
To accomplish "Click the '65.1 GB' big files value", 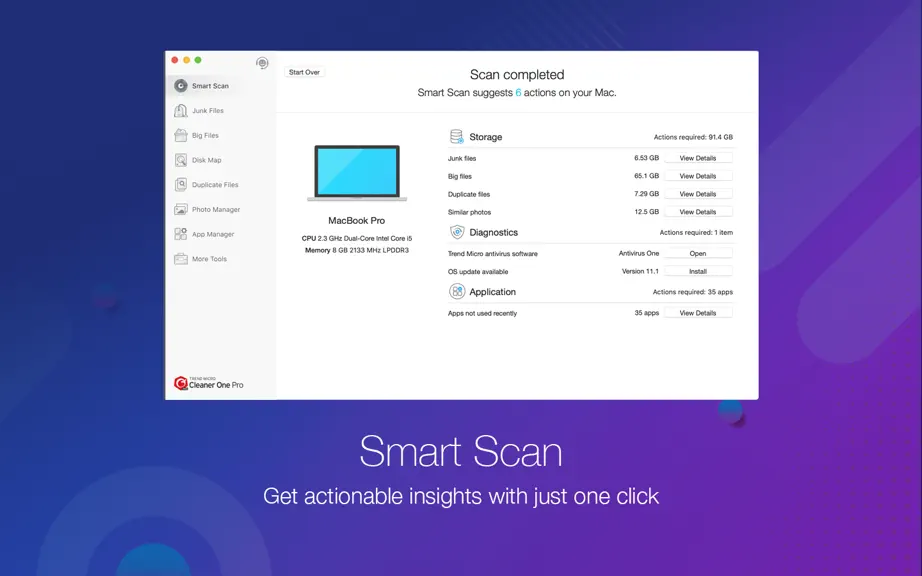I will [646, 176].
